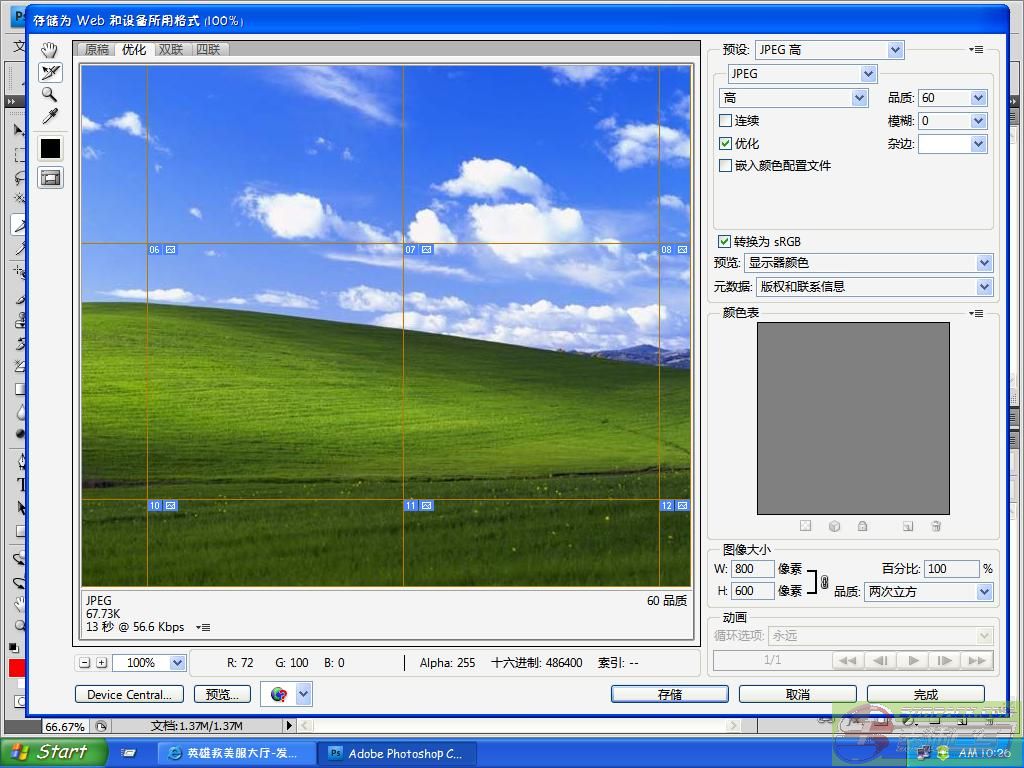
Task: Uncheck the 优化 checkbox
Action: [x=725, y=144]
